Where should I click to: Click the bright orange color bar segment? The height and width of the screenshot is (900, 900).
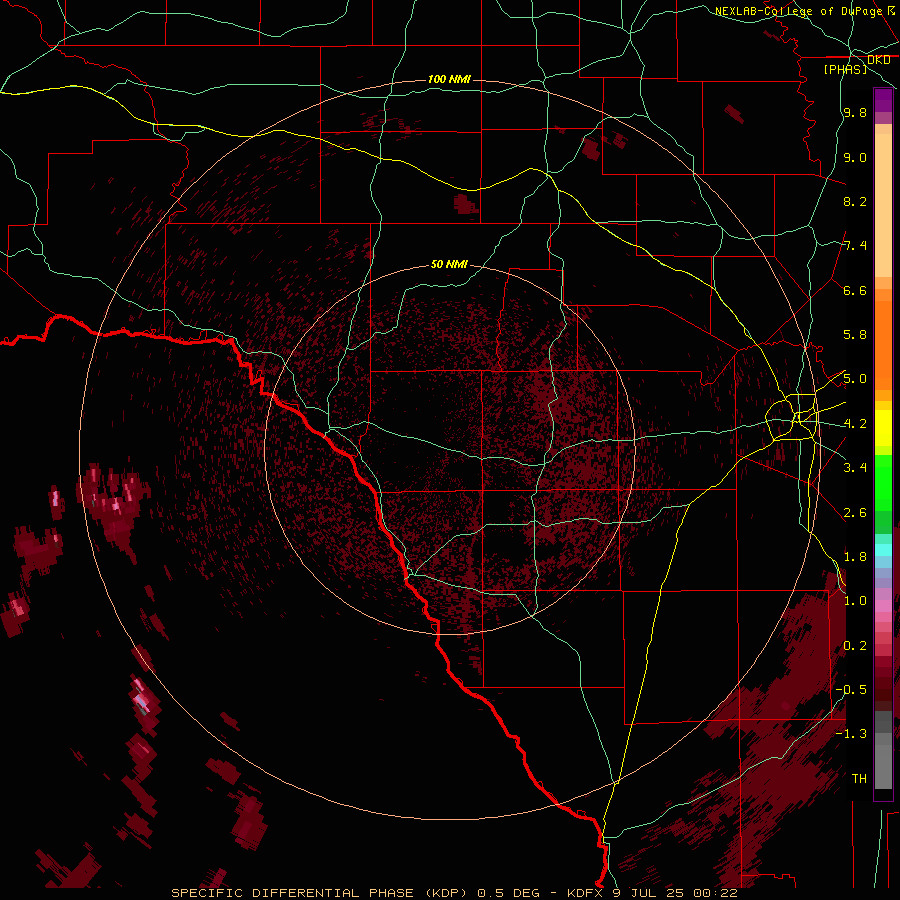[883, 344]
